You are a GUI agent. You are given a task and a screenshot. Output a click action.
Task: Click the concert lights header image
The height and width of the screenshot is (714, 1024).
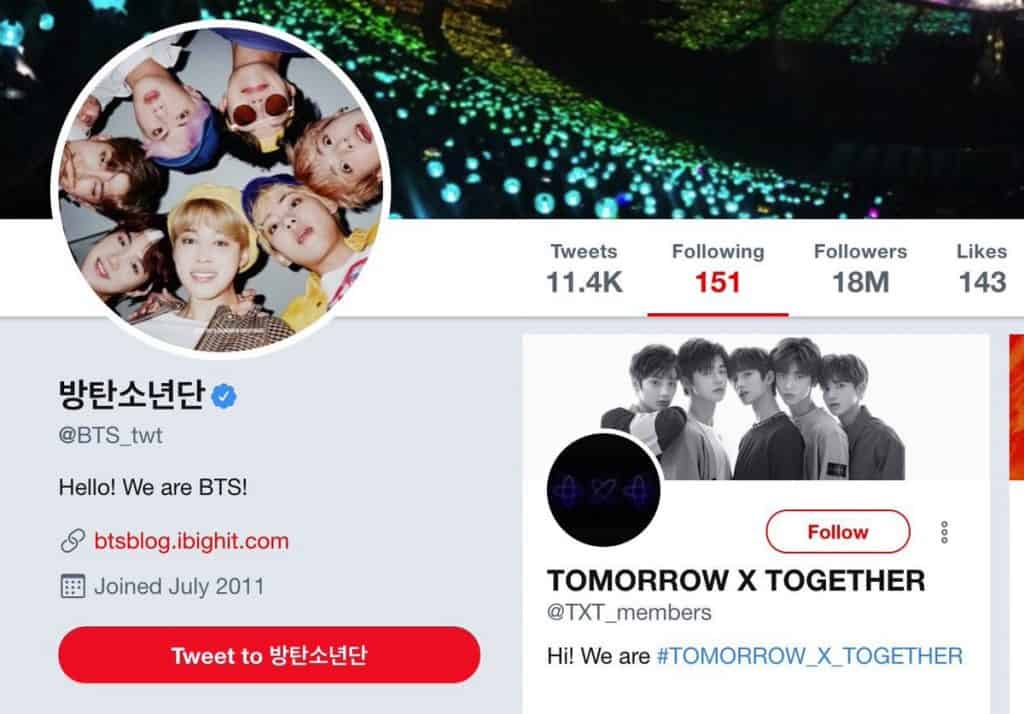coord(705,108)
